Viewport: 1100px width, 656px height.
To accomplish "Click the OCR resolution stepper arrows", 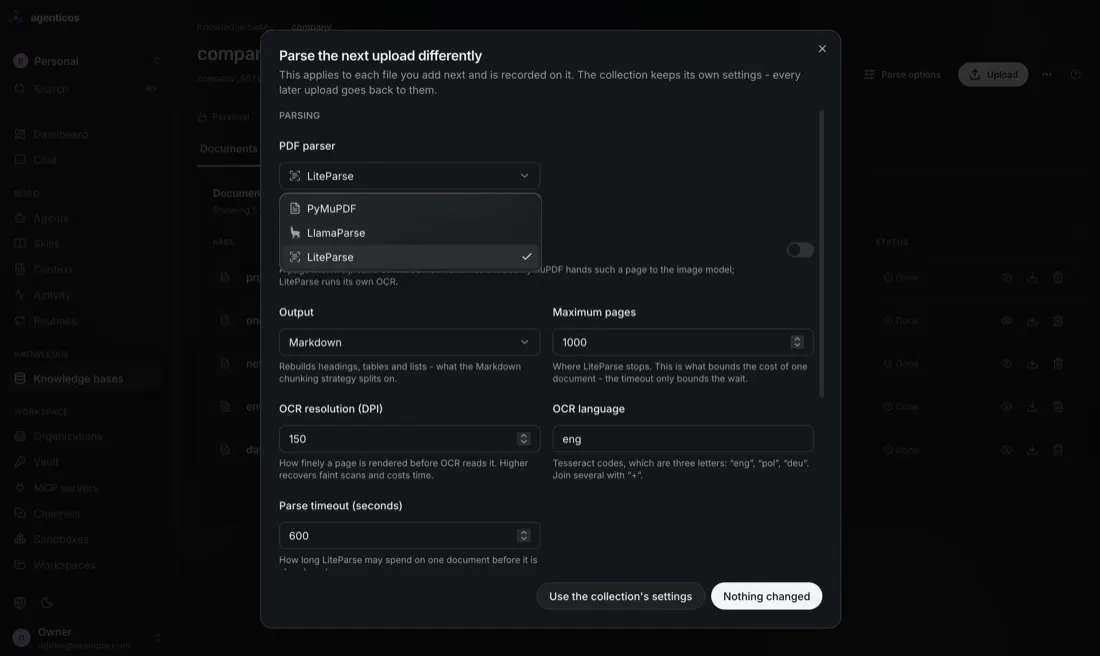I will point(523,439).
